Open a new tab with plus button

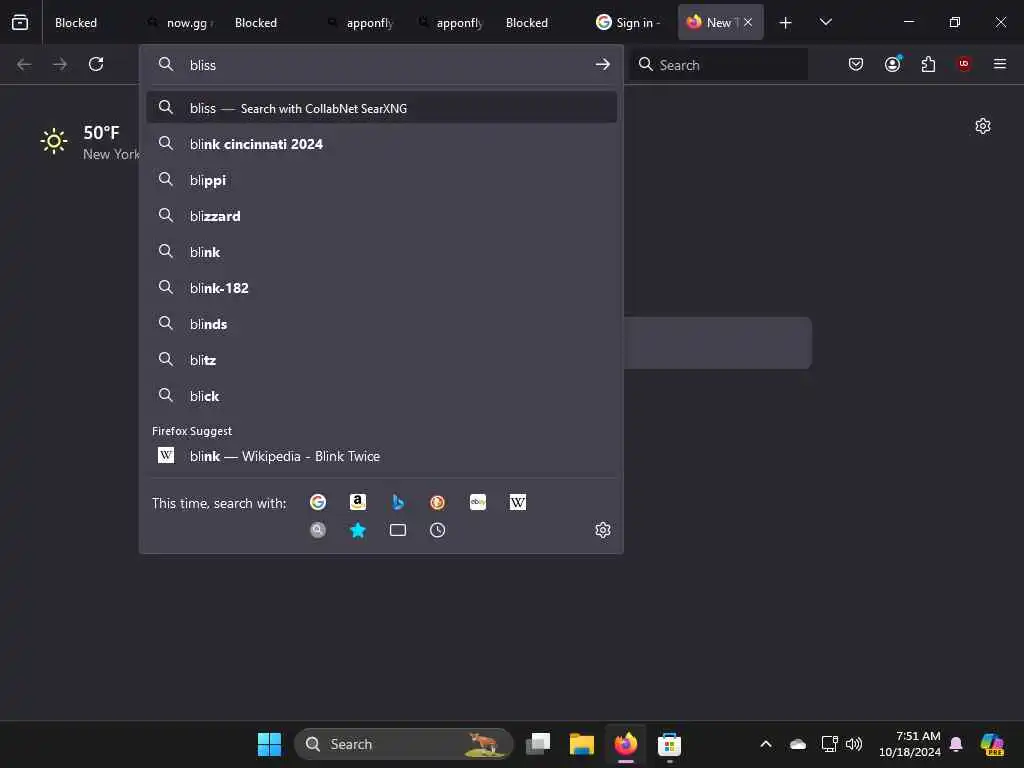pyautogui.click(x=786, y=23)
